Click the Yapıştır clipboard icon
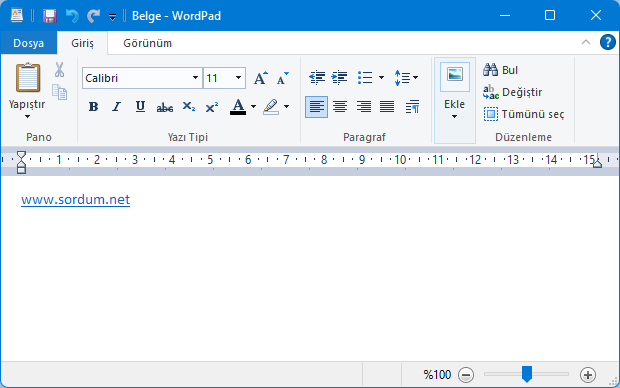The height and width of the screenshot is (388, 620). [28, 78]
